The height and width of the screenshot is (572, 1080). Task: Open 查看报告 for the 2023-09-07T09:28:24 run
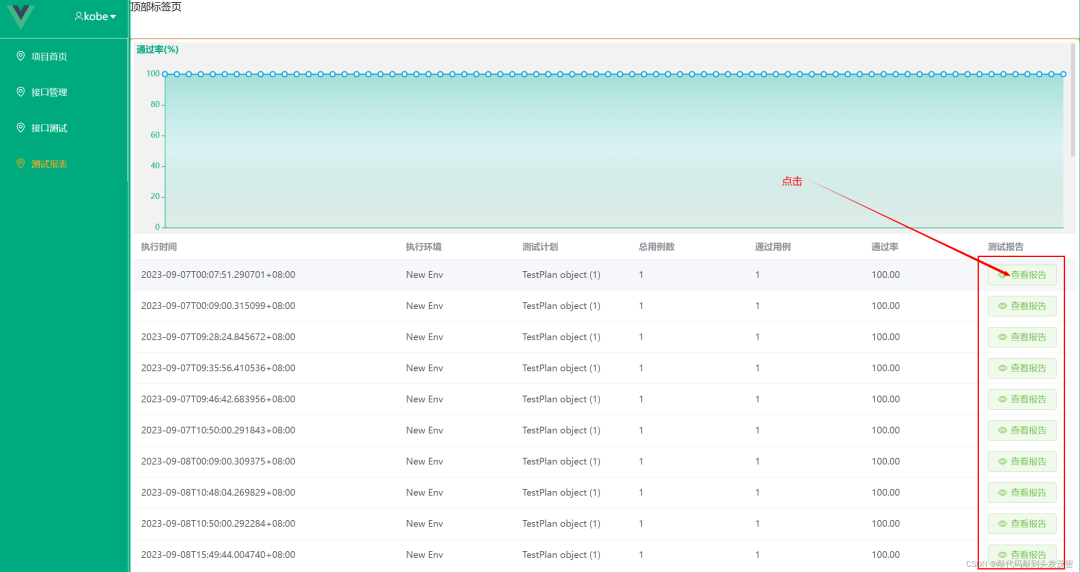(1021, 337)
